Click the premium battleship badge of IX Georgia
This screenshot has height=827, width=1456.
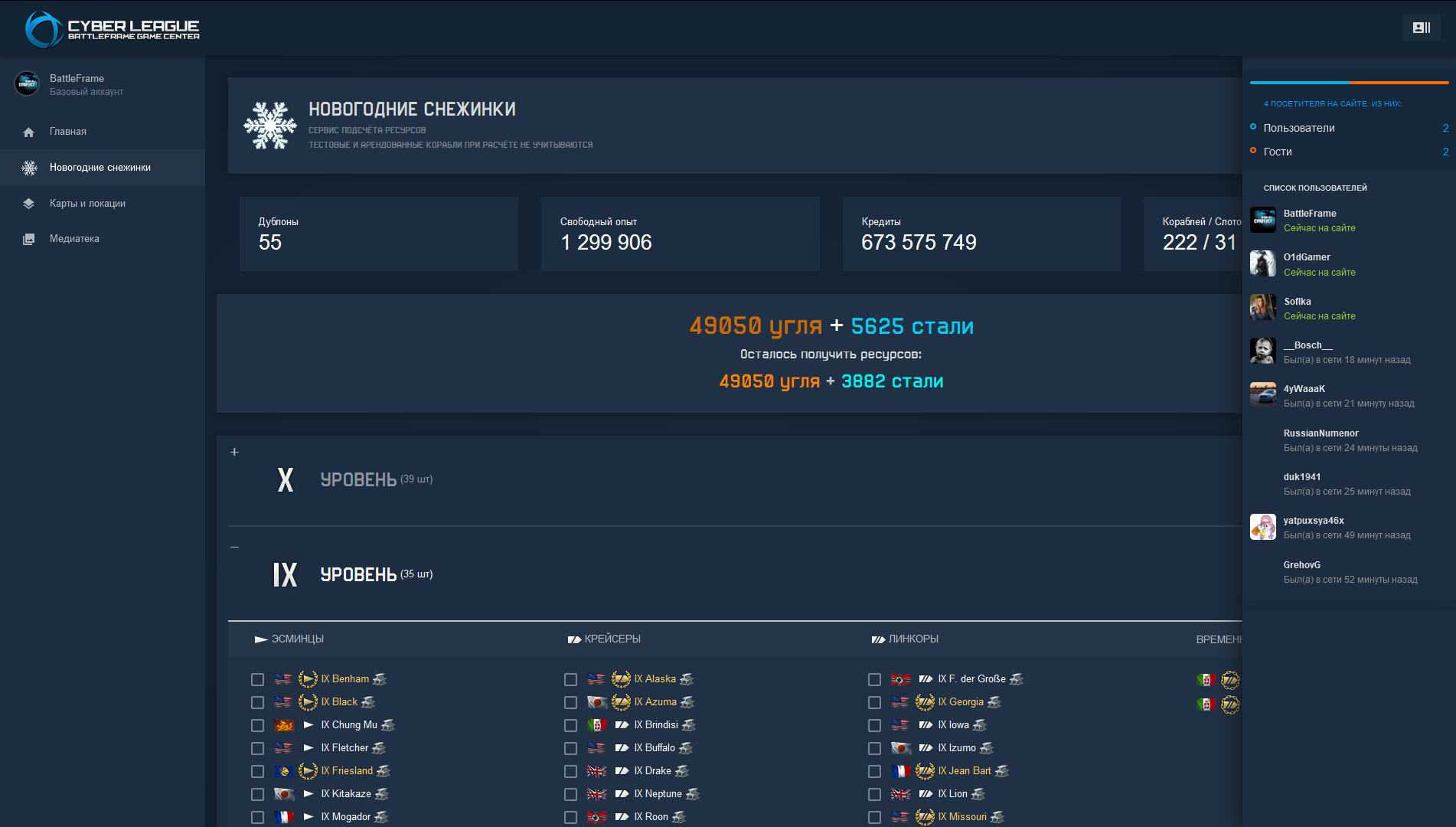(925, 702)
